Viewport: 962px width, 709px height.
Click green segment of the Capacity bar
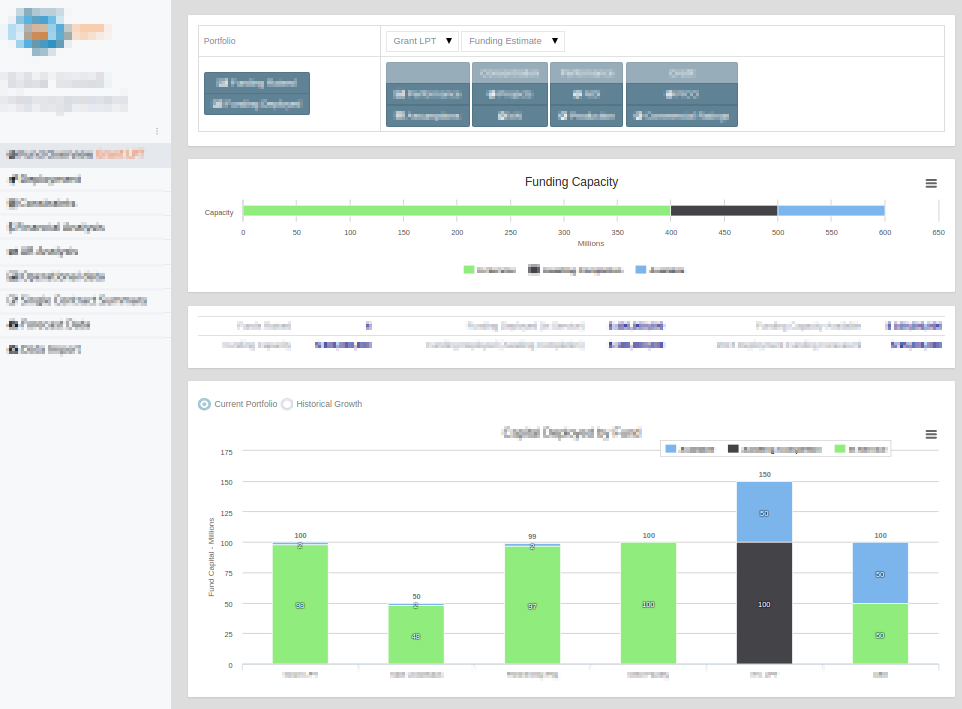(456, 211)
